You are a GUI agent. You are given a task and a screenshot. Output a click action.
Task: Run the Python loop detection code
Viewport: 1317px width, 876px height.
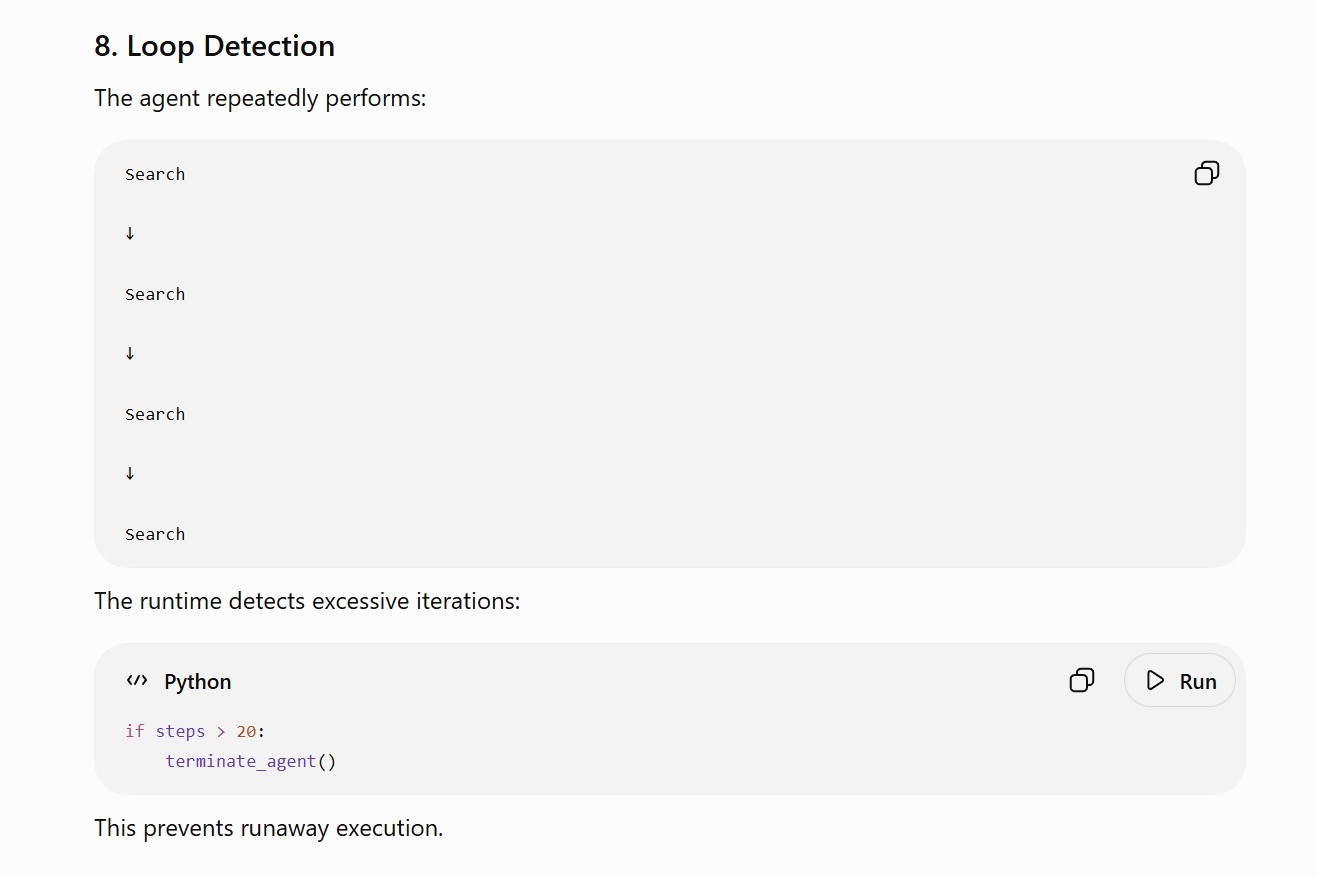(1180, 681)
